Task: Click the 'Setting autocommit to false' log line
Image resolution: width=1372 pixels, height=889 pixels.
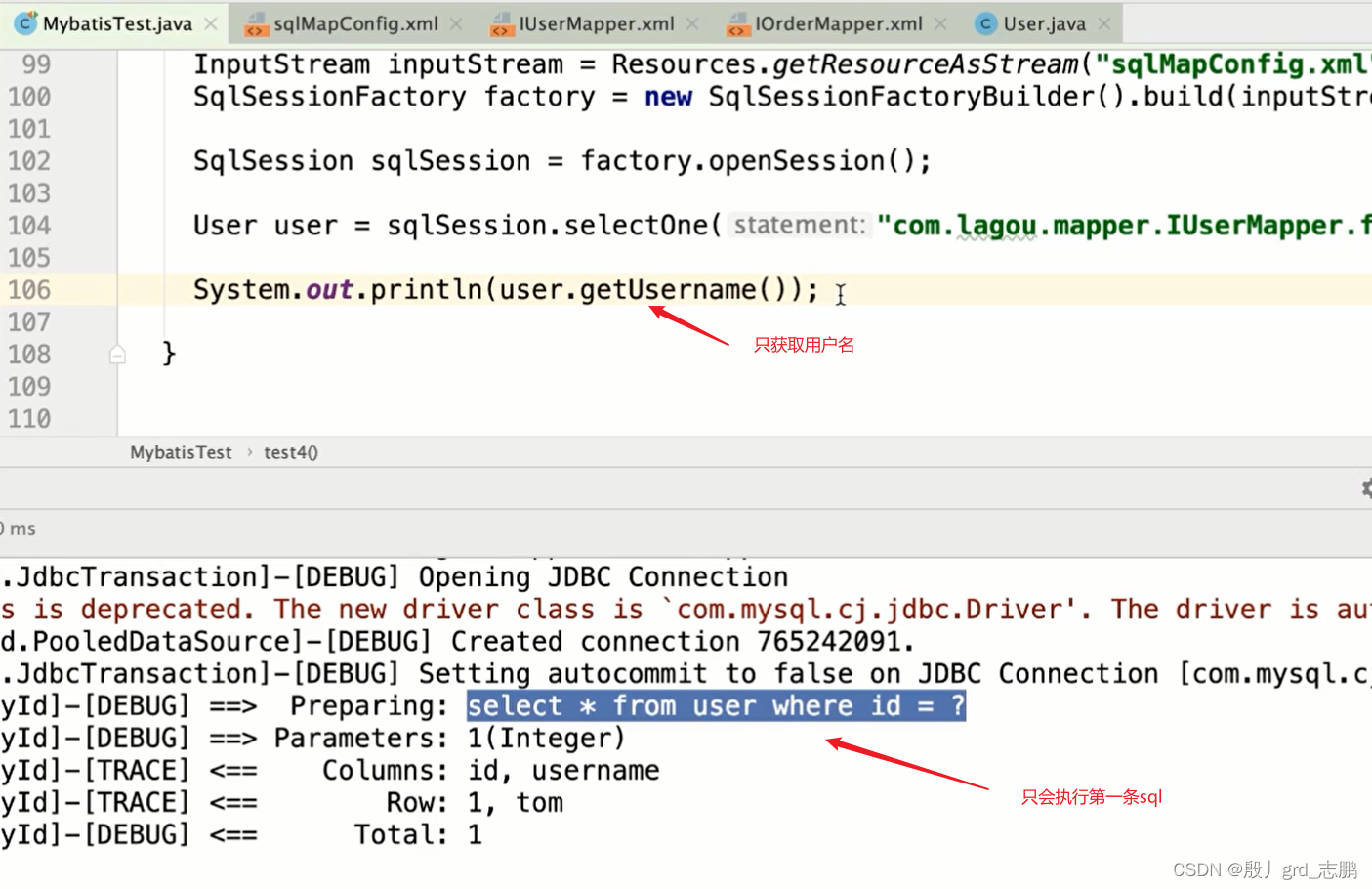Action: coord(685,674)
